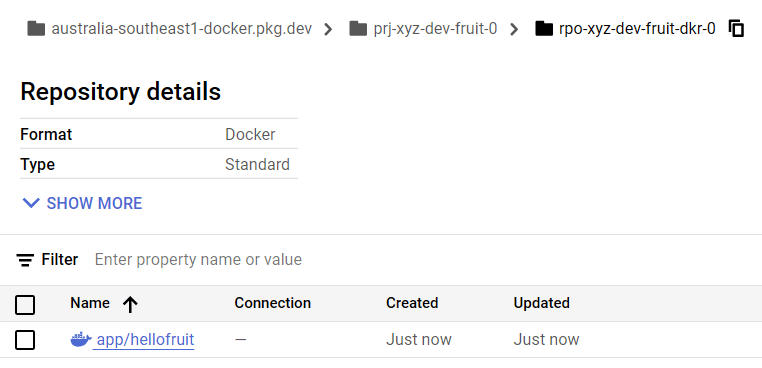The image size is (762, 368).
Task: Sort table by Name column header
Action: coord(90,303)
